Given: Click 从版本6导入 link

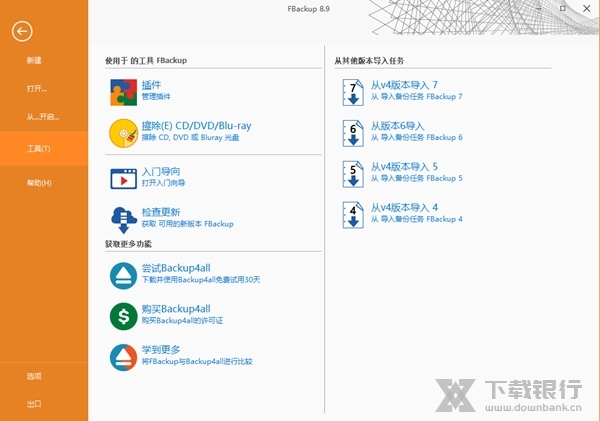Looking at the screenshot, I should [x=398, y=126].
